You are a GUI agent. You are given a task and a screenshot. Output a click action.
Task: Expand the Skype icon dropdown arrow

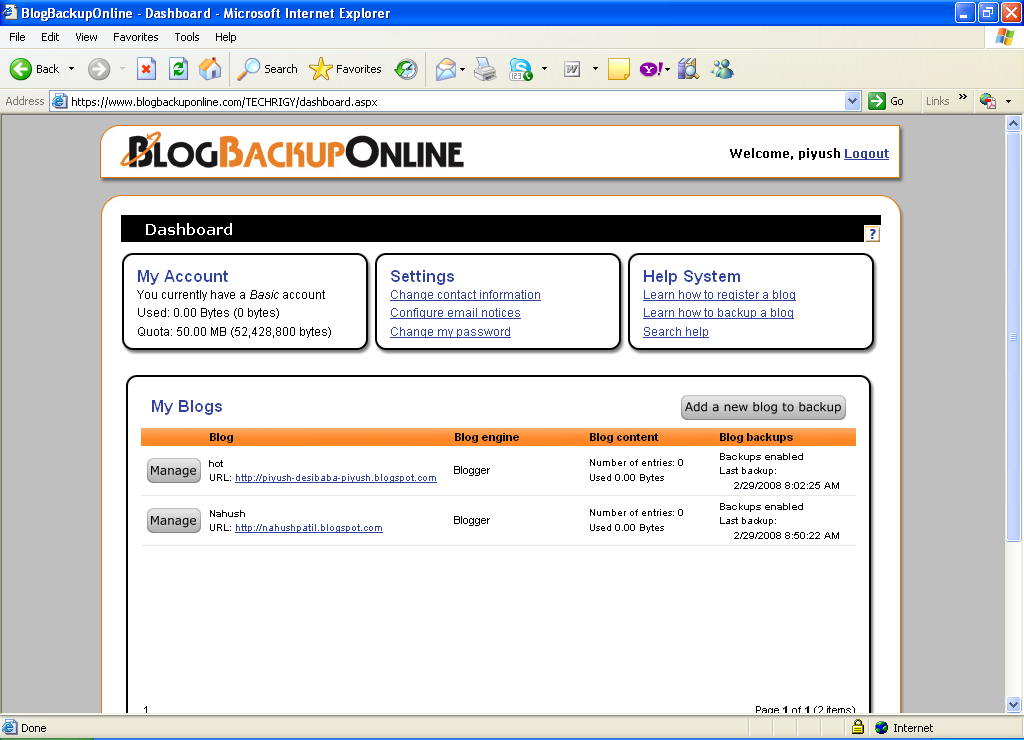[x=544, y=69]
